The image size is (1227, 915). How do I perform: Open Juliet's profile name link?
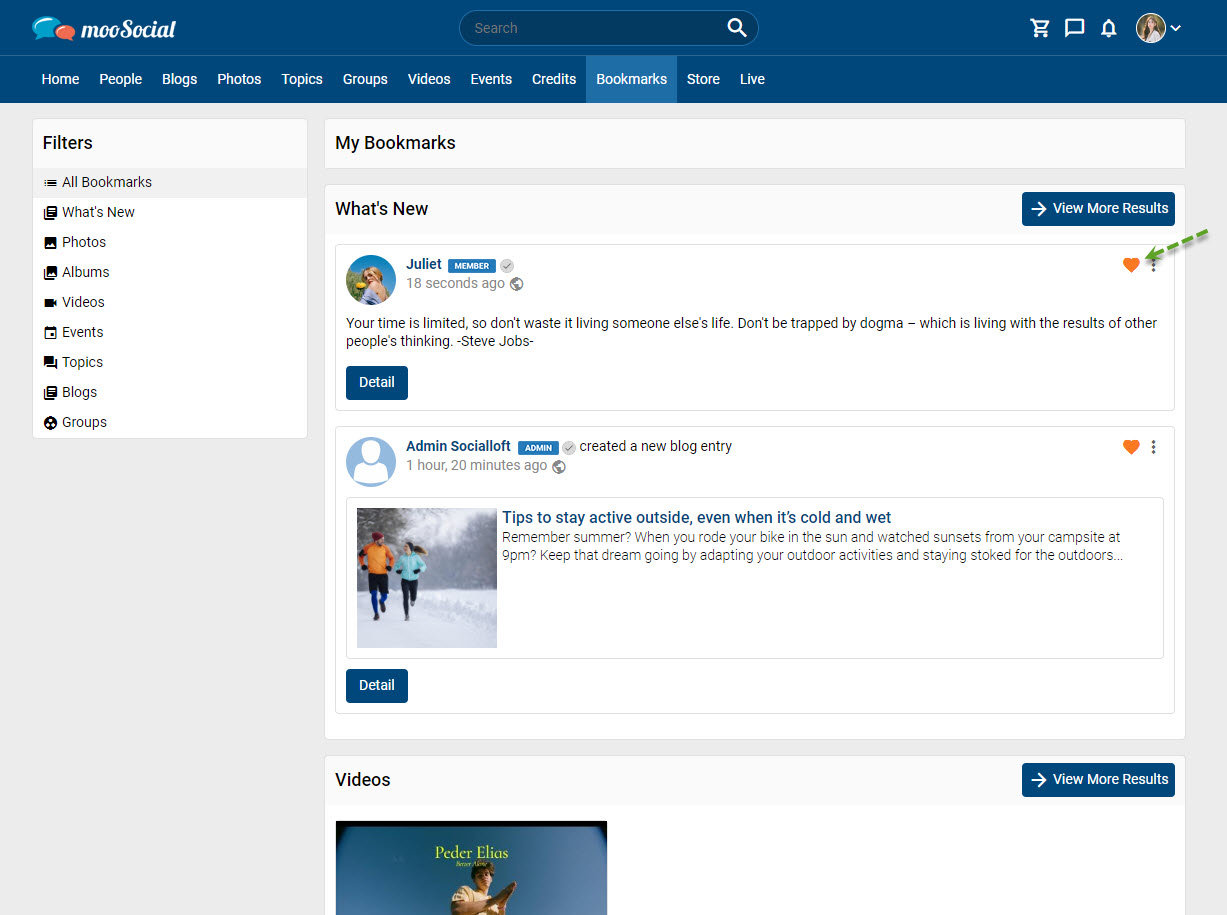click(x=424, y=264)
